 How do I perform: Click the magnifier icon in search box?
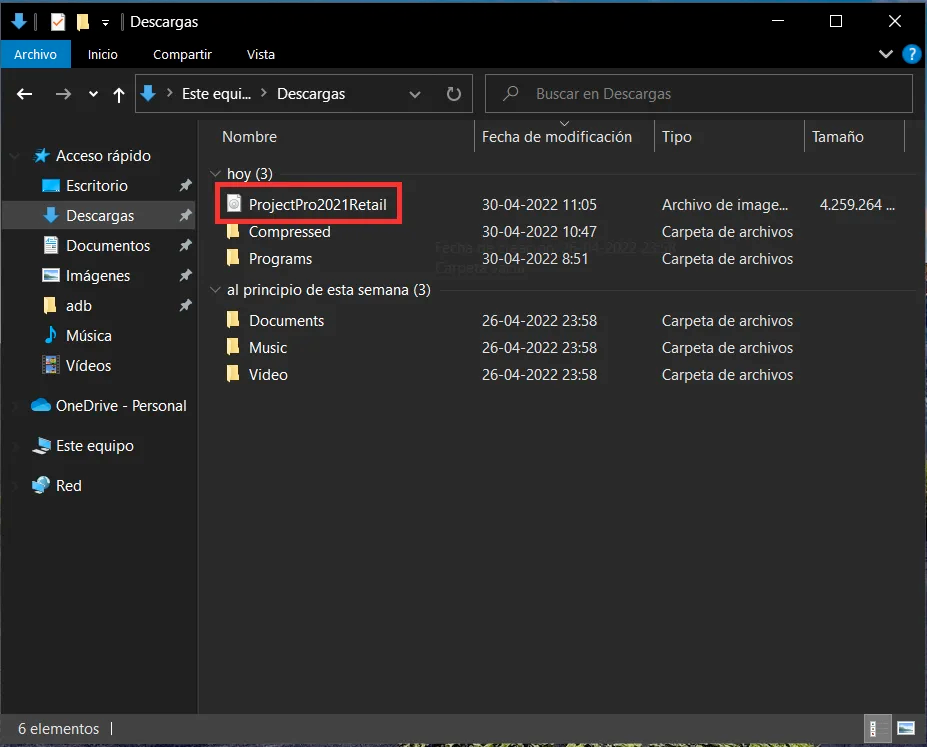(x=510, y=93)
